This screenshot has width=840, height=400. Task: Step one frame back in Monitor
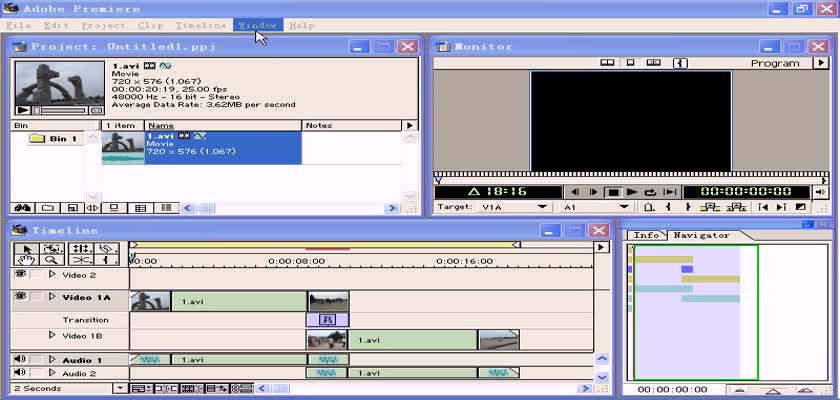(575, 192)
